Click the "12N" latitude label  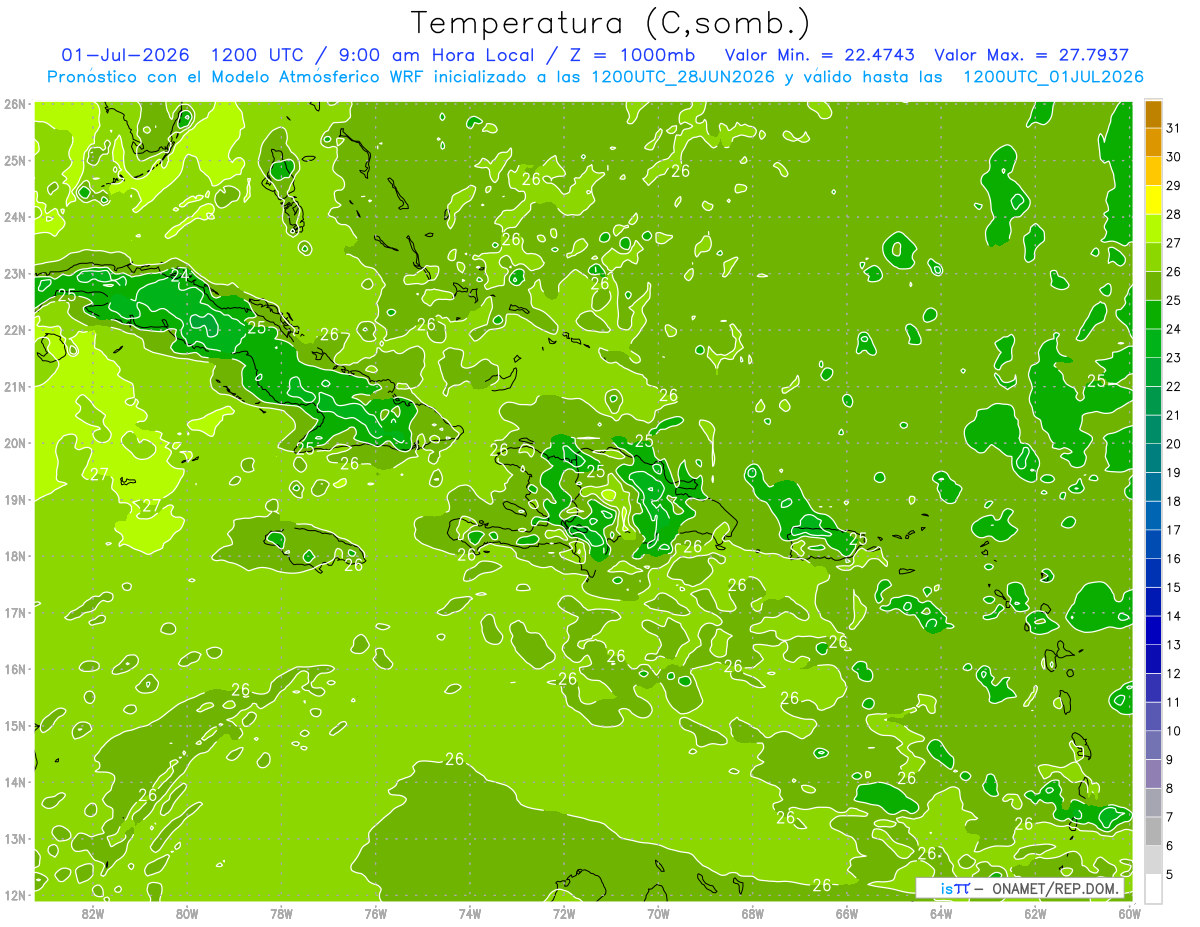15,895
